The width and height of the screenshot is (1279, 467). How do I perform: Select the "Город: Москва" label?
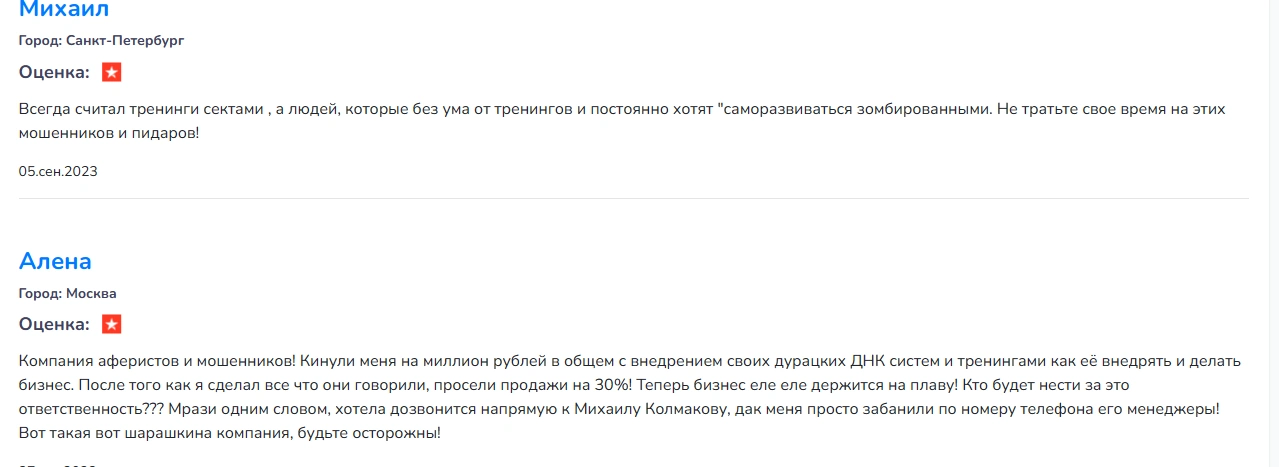tap(68, 293)
